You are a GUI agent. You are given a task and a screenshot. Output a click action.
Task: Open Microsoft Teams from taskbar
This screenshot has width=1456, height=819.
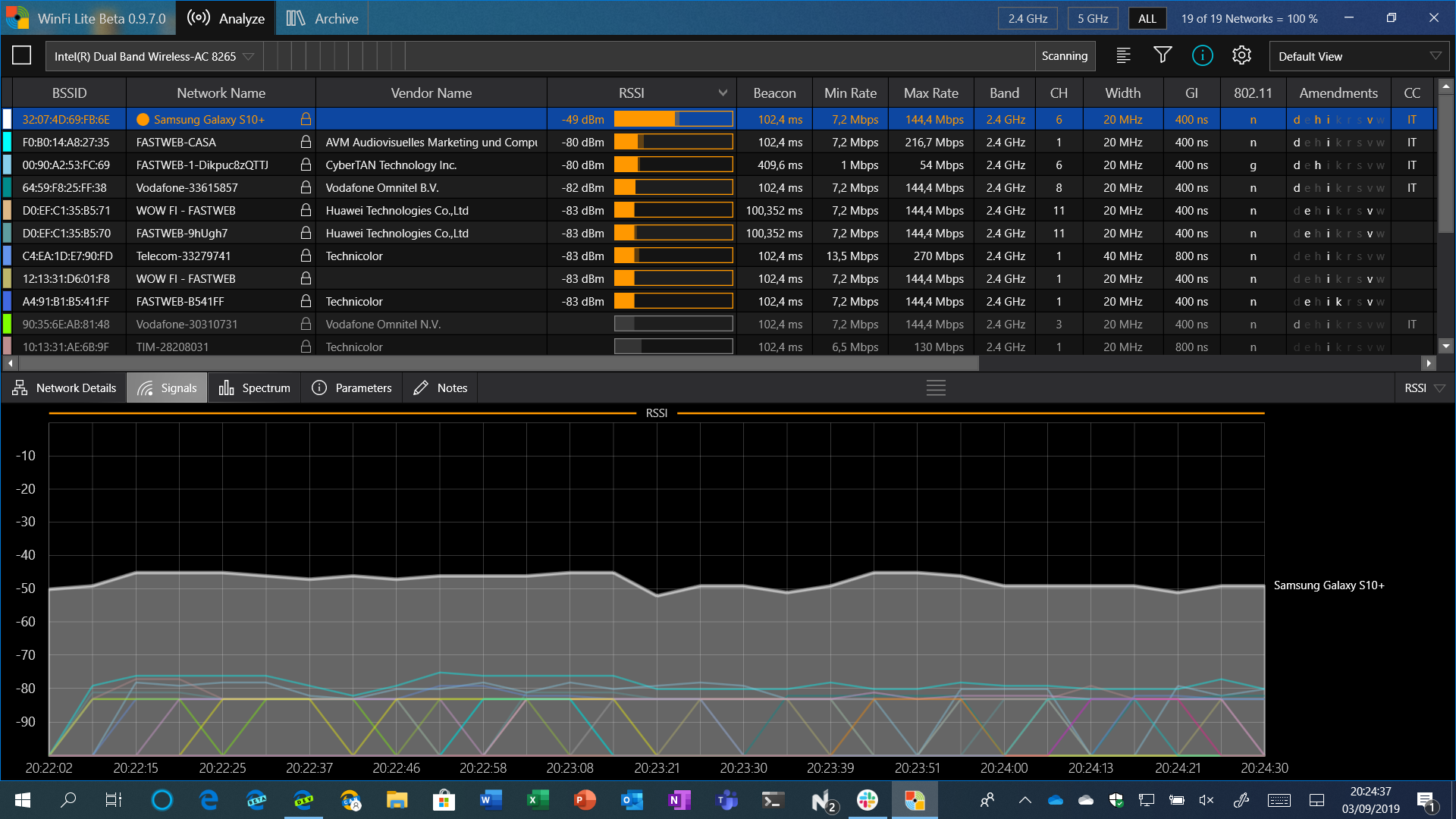[726, 800]
